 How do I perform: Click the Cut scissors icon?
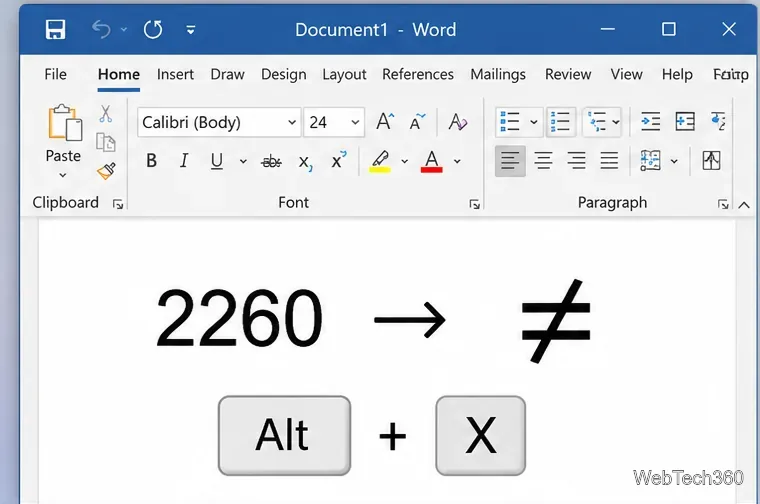point(105,114)
